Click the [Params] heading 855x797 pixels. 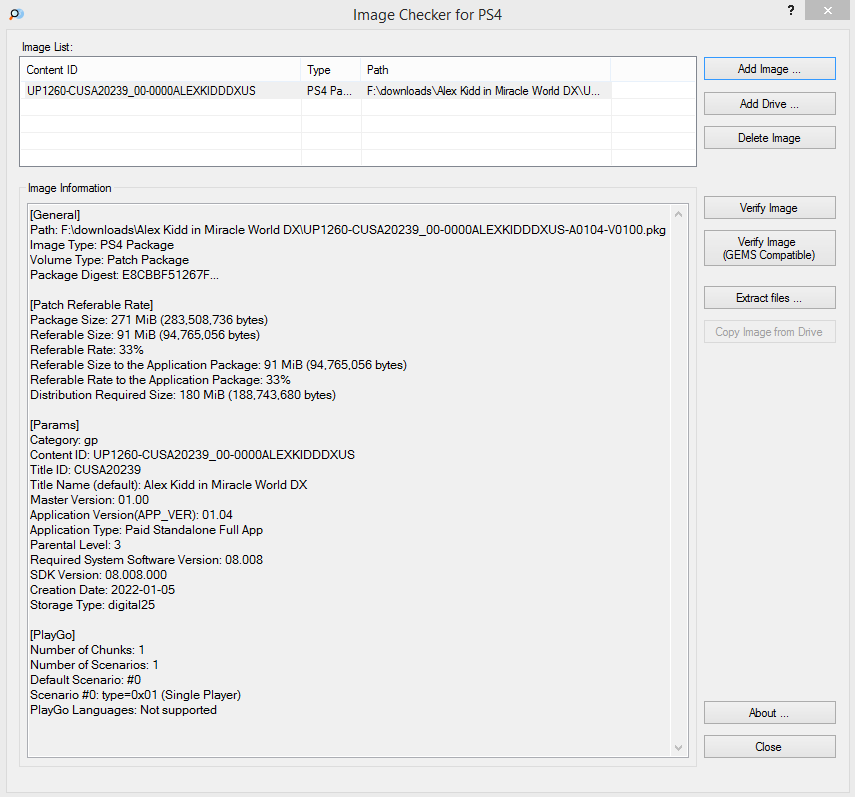(x=55, y=425)
